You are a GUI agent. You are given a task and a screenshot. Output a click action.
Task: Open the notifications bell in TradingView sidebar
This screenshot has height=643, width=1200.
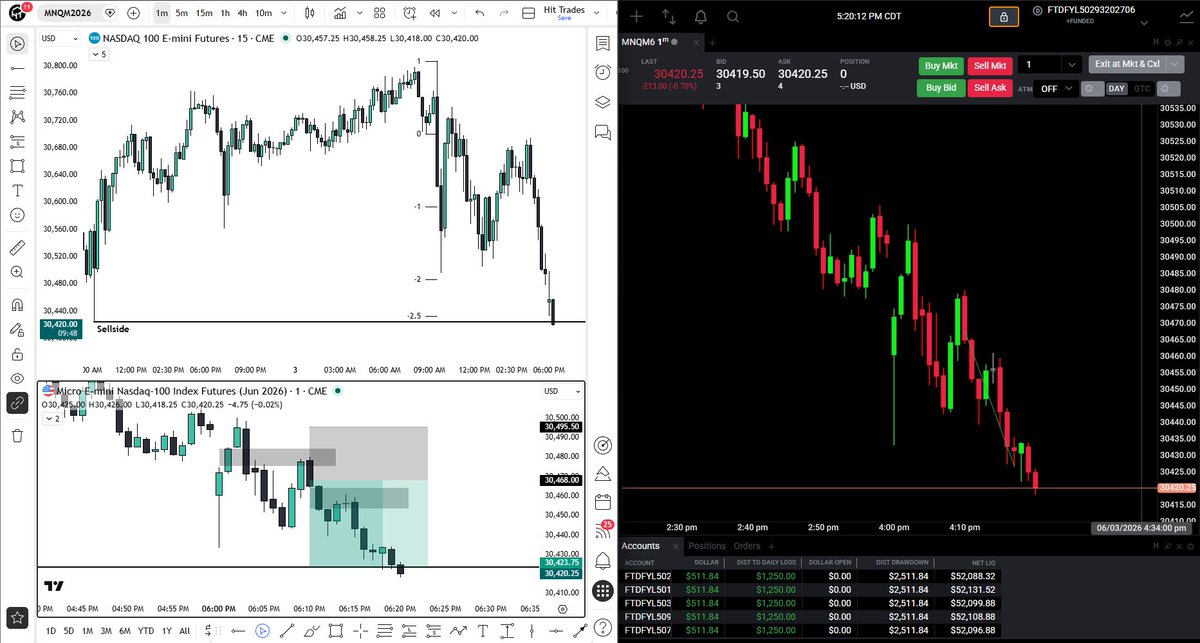click(603, 560)
